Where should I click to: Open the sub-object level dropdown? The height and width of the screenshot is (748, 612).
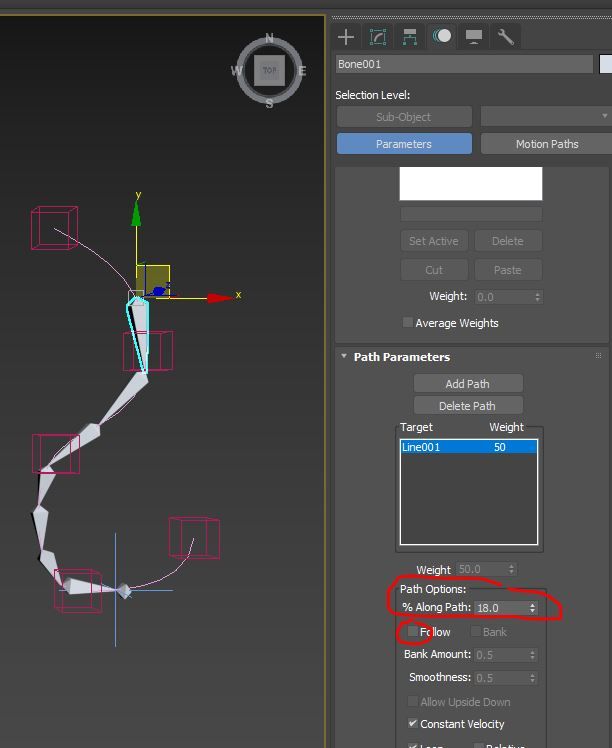[x=546, y=116]
